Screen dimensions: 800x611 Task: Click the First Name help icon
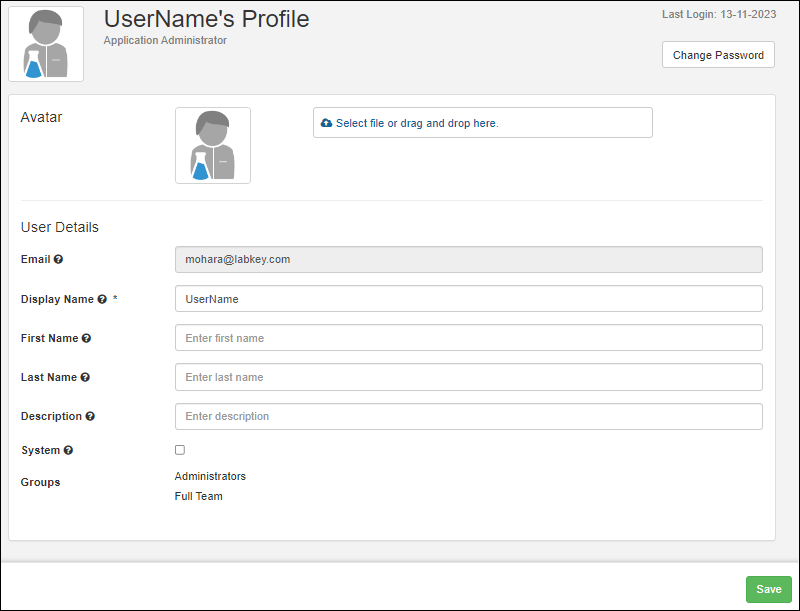tap(86, 339)
